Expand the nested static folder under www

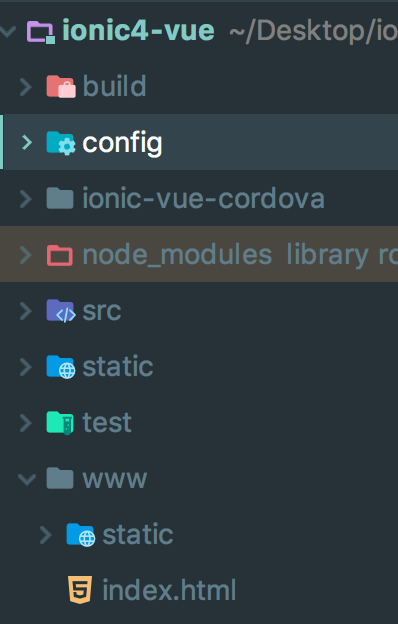tap(46, 535)
